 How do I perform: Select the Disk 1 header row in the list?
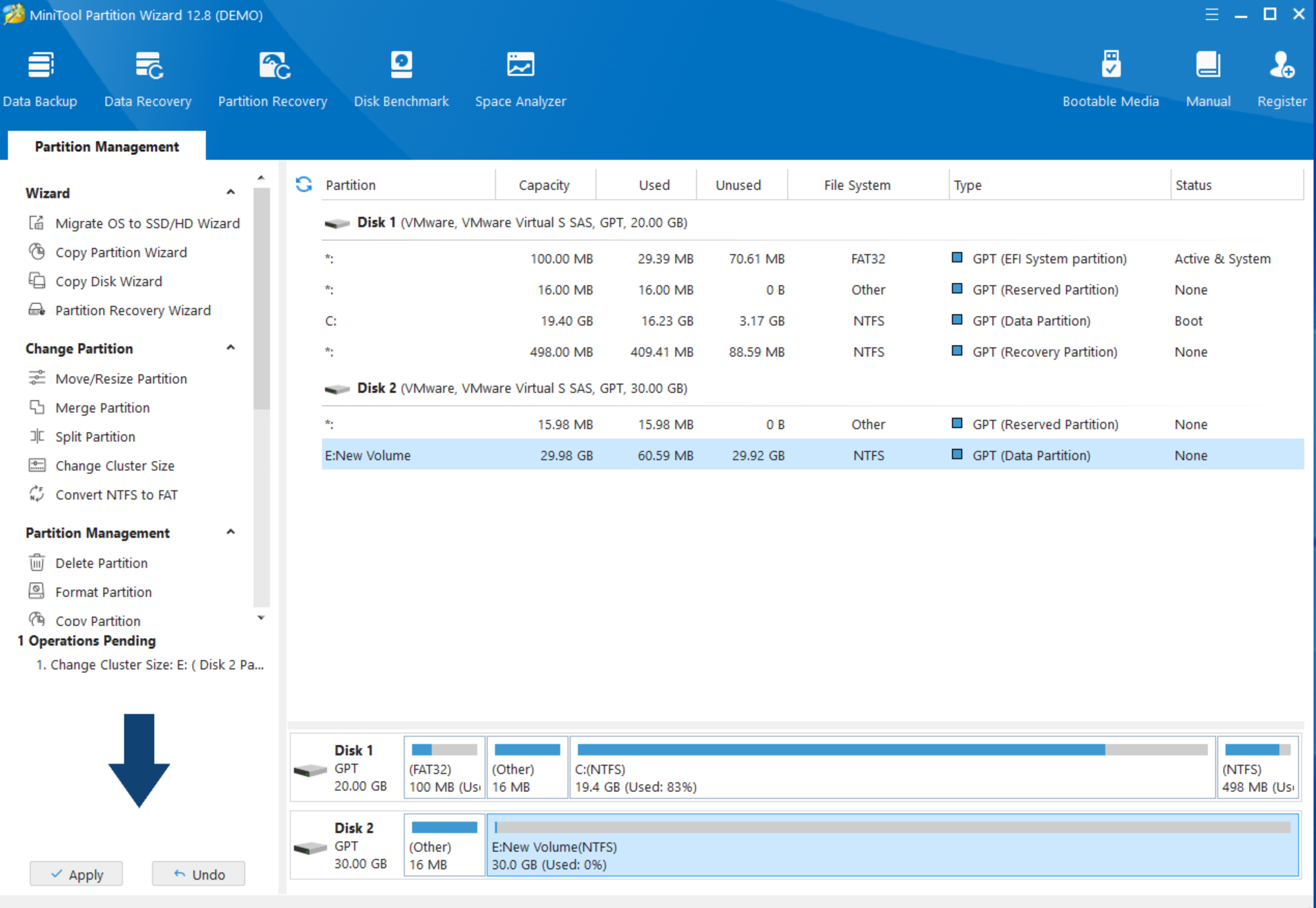click(x=812, y=222)
